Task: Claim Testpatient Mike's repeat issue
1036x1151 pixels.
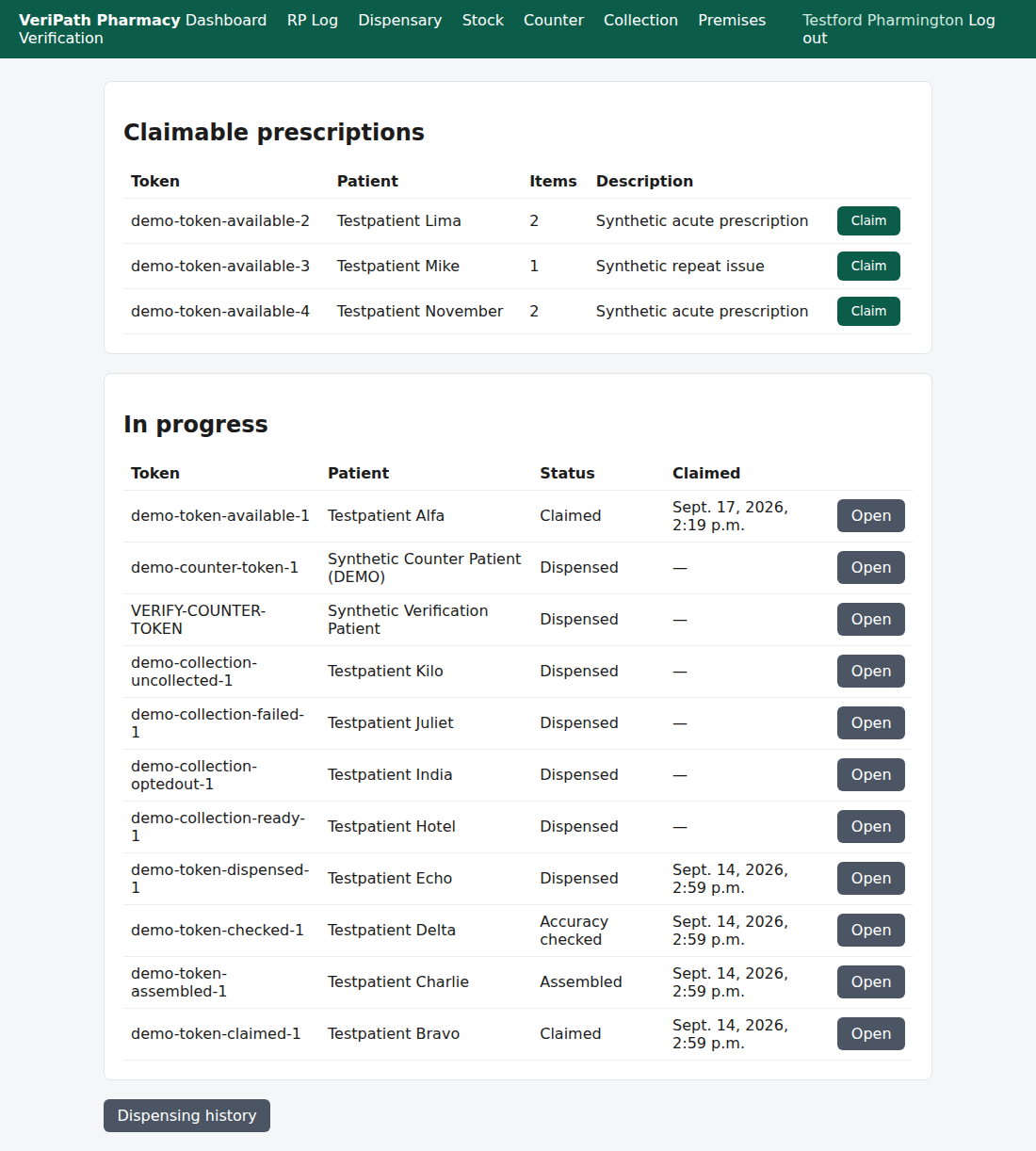Action: click(x=868, y=266)
